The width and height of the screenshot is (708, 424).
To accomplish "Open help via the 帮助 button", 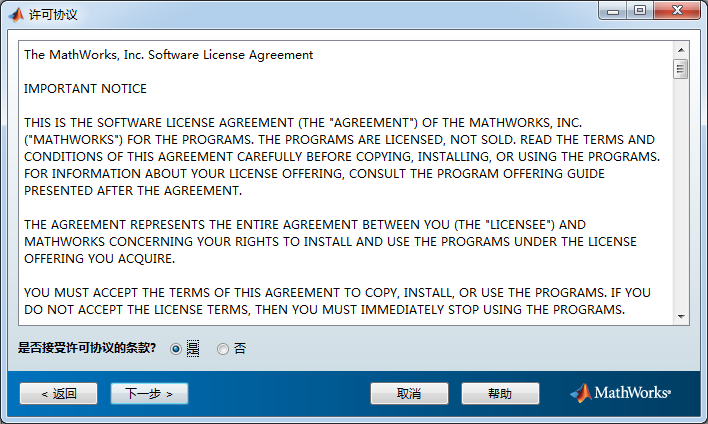I will pos(499,394).
